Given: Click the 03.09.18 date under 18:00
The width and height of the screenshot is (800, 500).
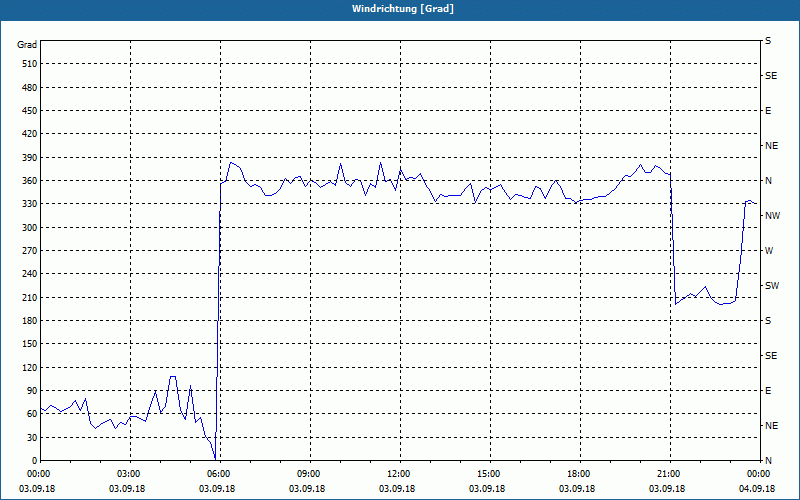Looking at the screenshot, I should 577,489.
